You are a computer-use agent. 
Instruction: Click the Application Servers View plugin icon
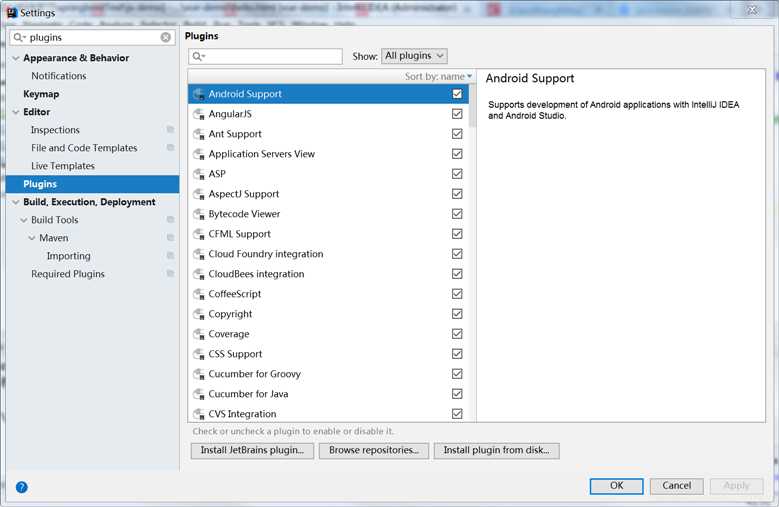tap(199, 154)
